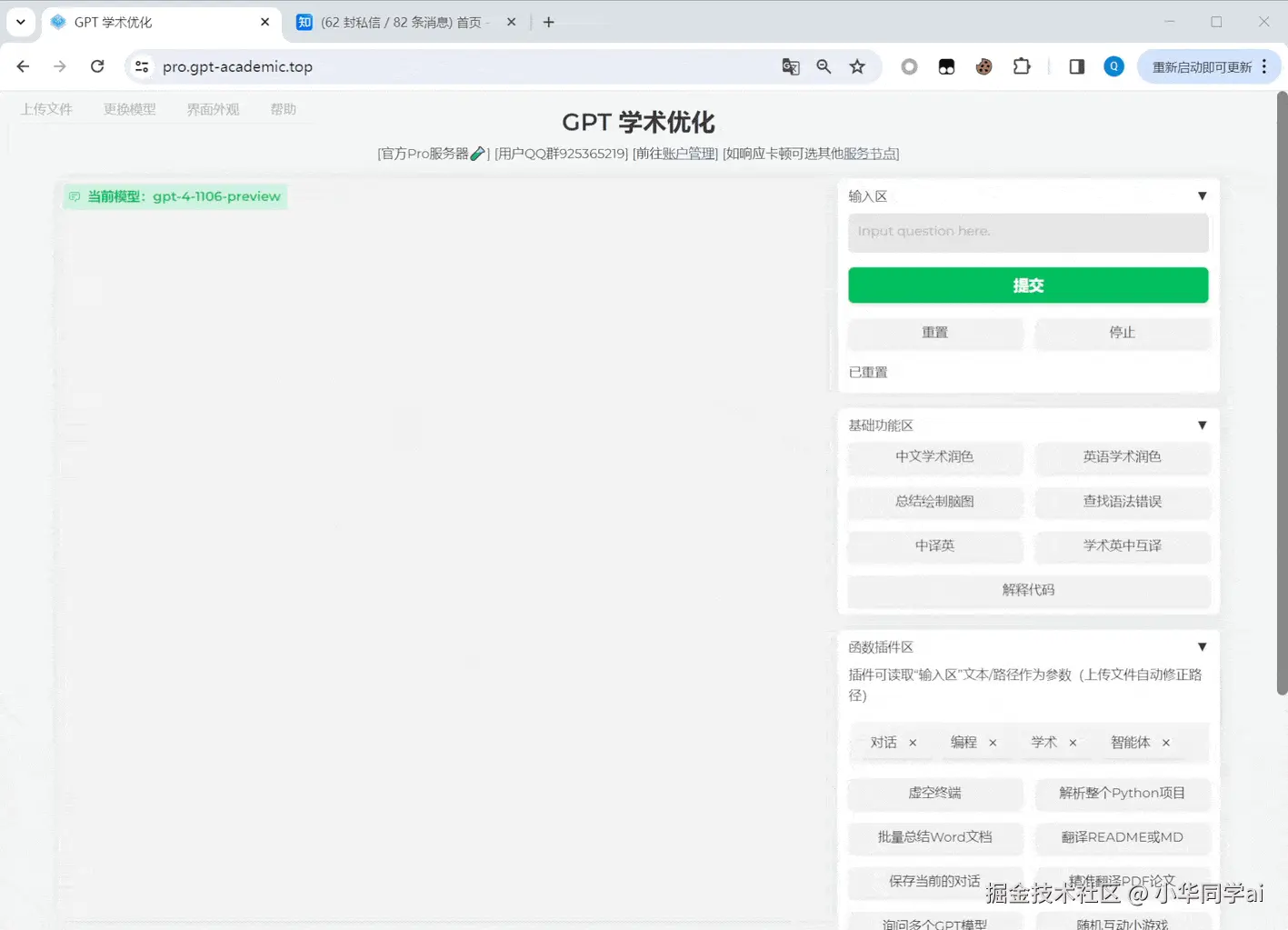Launch the 虚空终端 plugin

point(934,793)
